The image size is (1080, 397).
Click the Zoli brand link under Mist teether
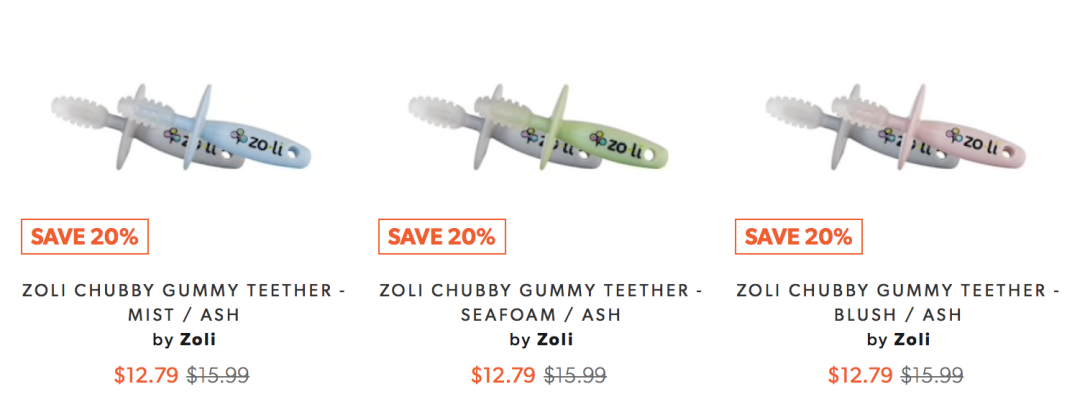pos(198,340)
